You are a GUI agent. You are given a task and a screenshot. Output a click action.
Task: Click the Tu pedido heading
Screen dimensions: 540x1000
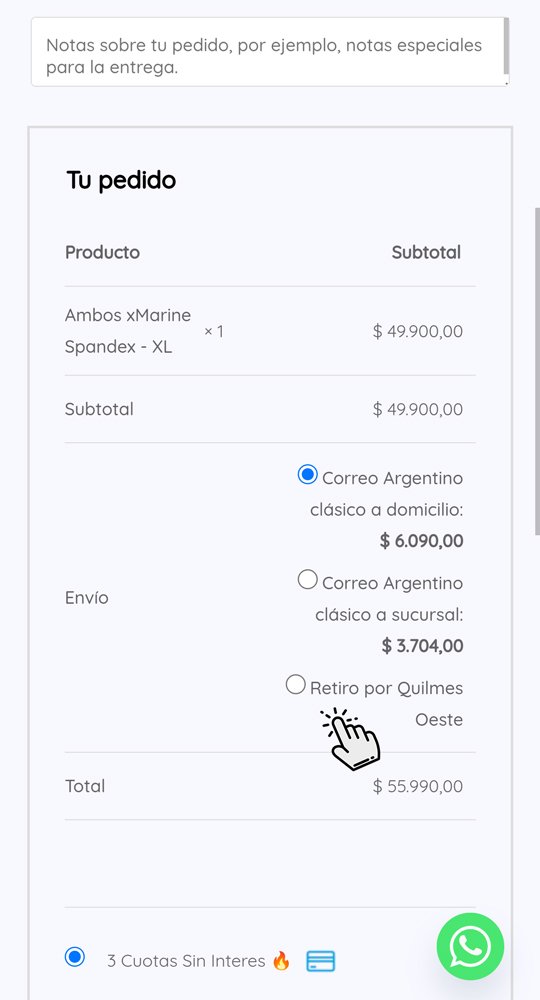[121, 180]
